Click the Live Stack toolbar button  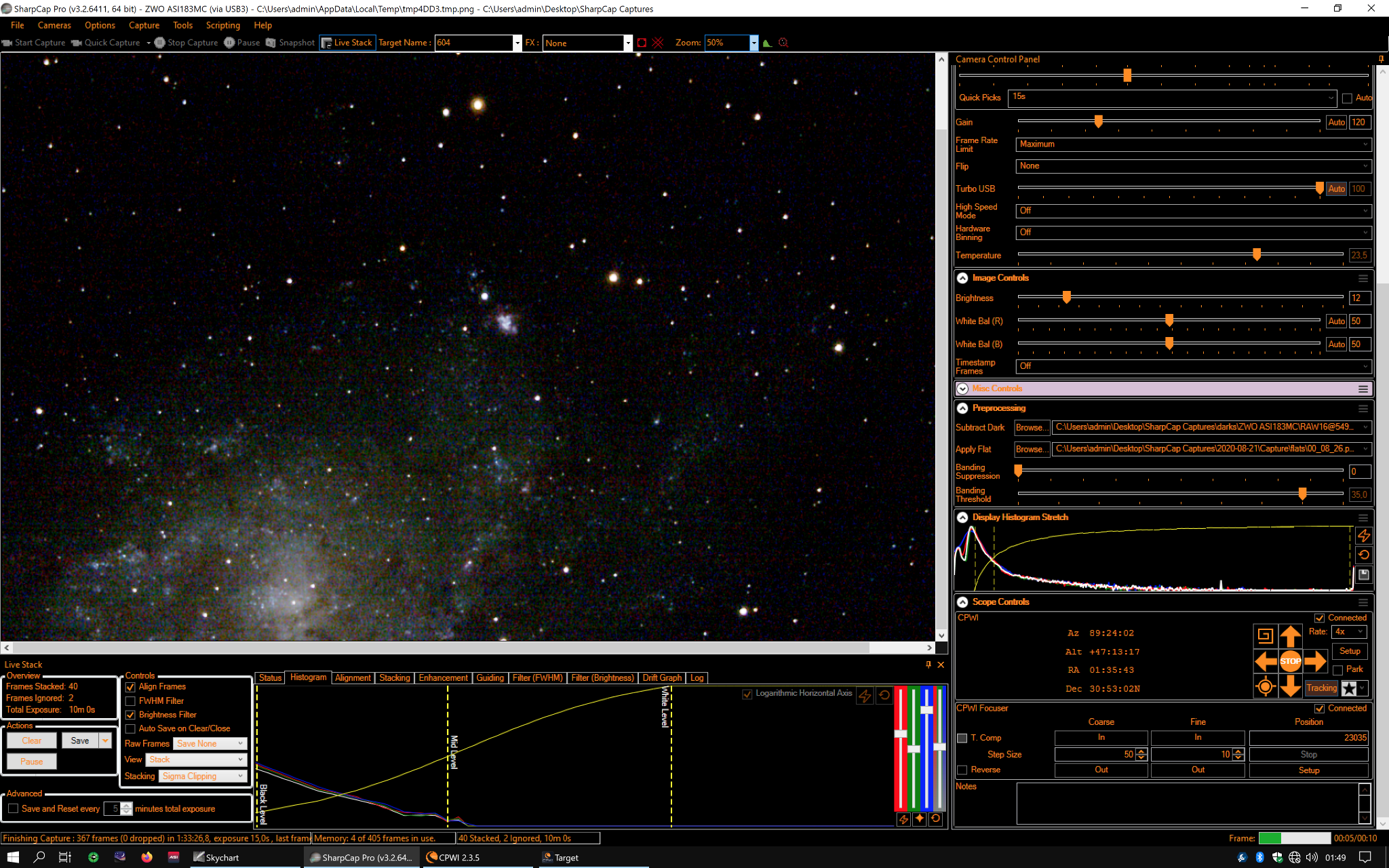tap(347, 43)
